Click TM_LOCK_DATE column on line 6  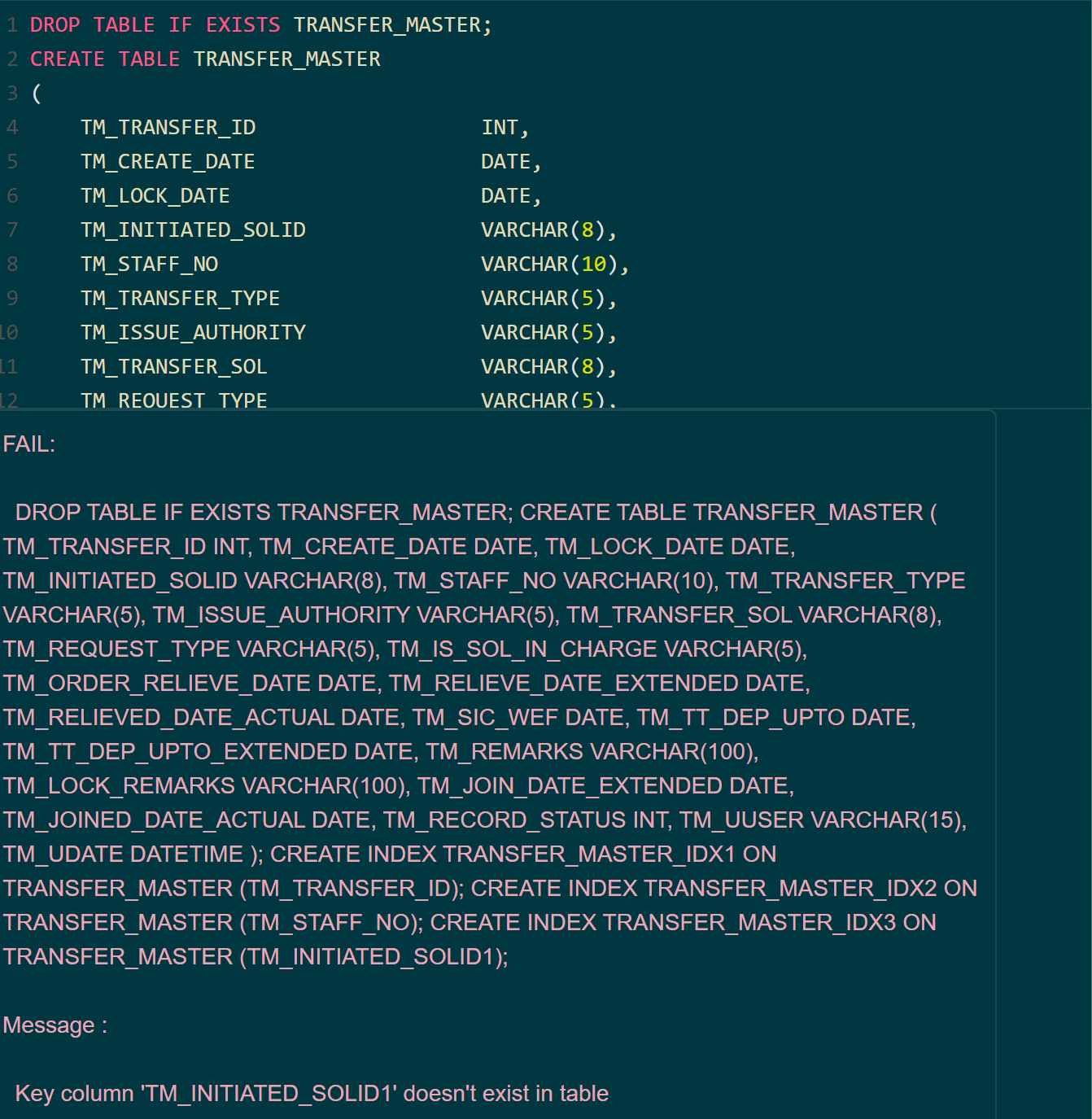(155, 195)
